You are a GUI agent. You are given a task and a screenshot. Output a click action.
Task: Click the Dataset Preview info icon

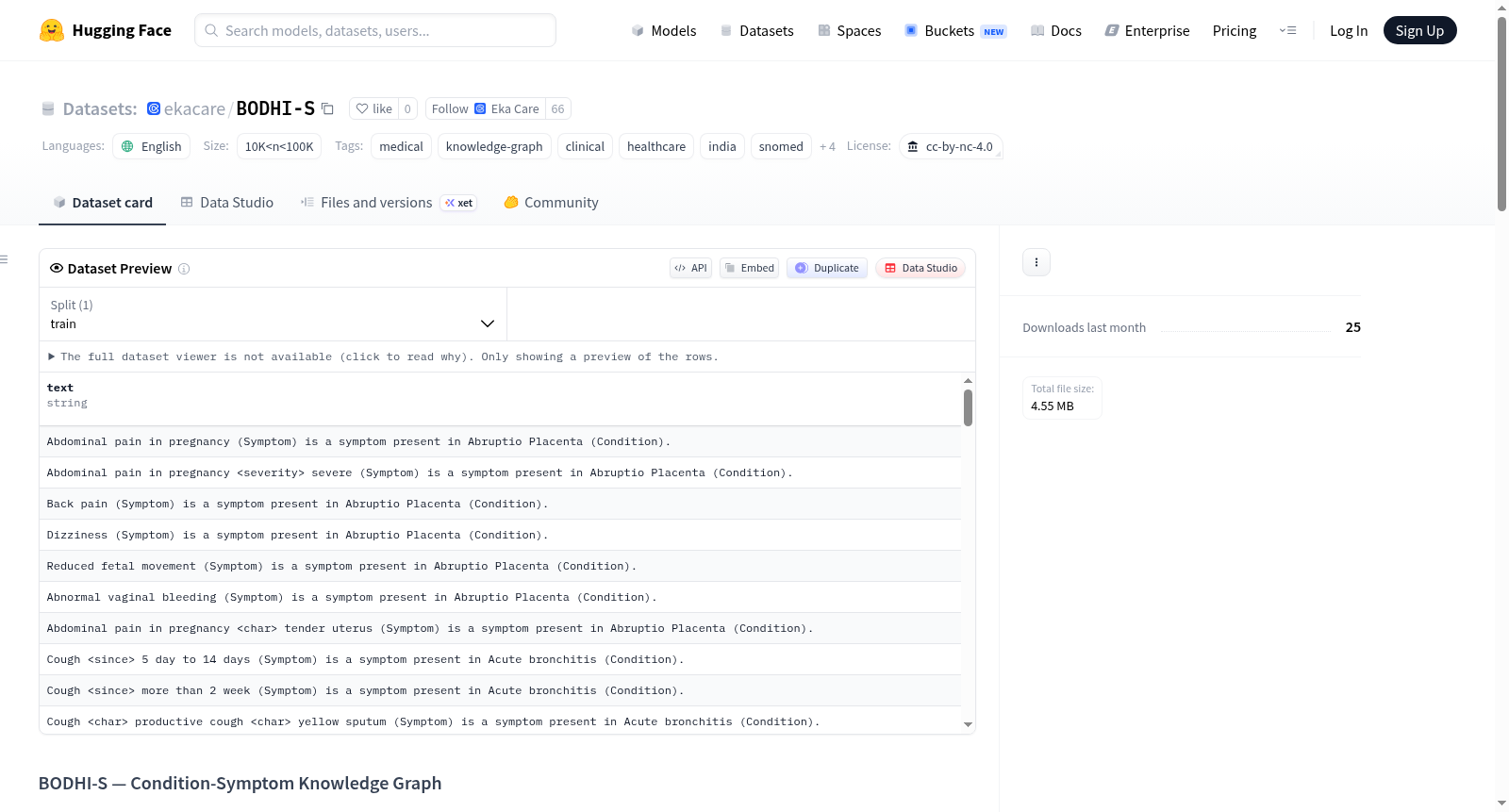(x=184, y=269)
